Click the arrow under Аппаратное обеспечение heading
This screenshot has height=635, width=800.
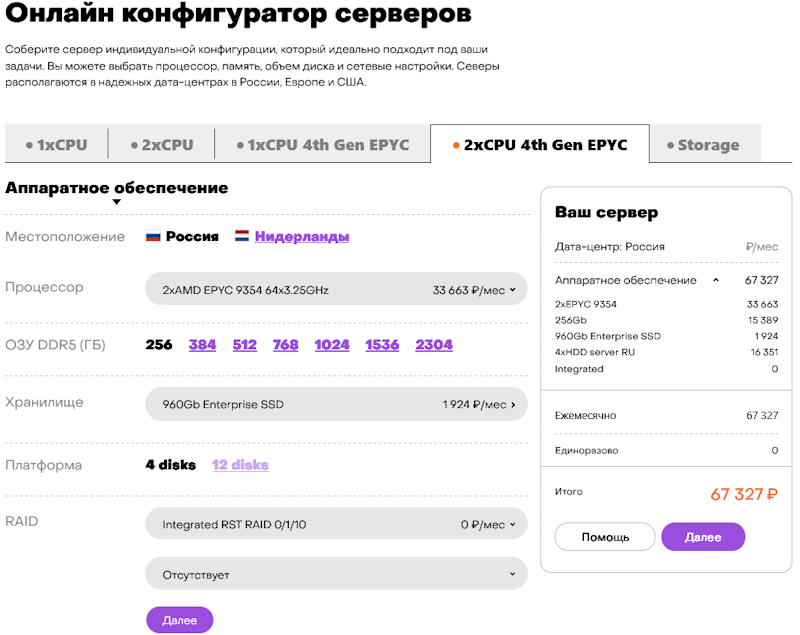[116, 202]
